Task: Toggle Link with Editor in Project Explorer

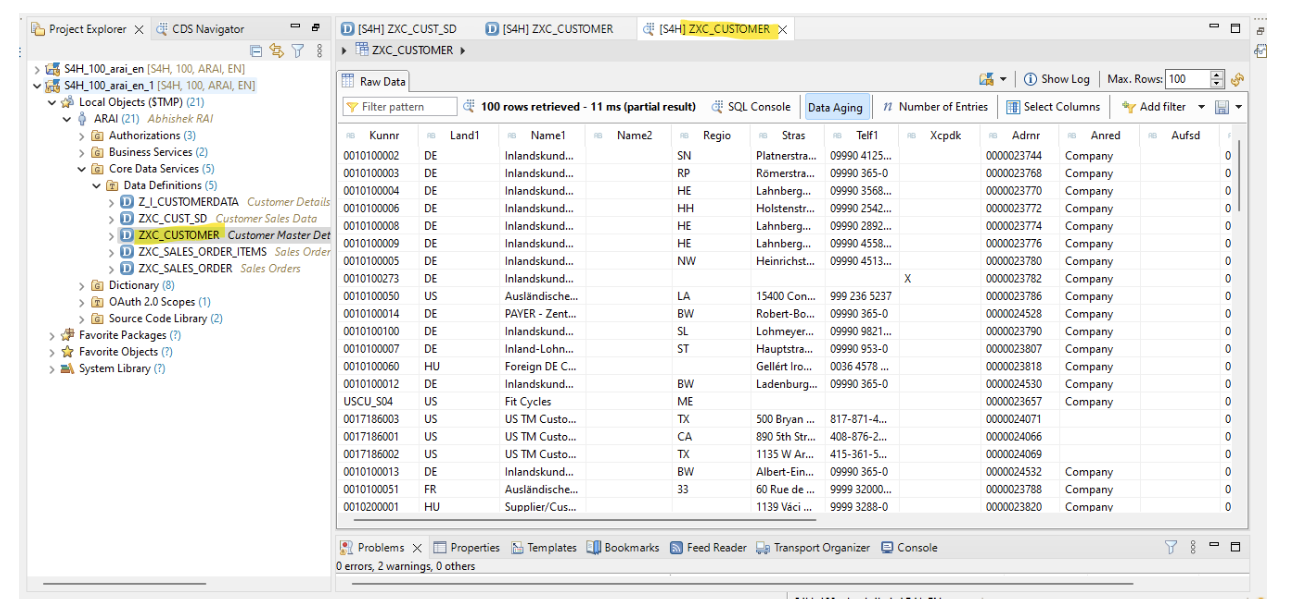Action: pos(277,51)
